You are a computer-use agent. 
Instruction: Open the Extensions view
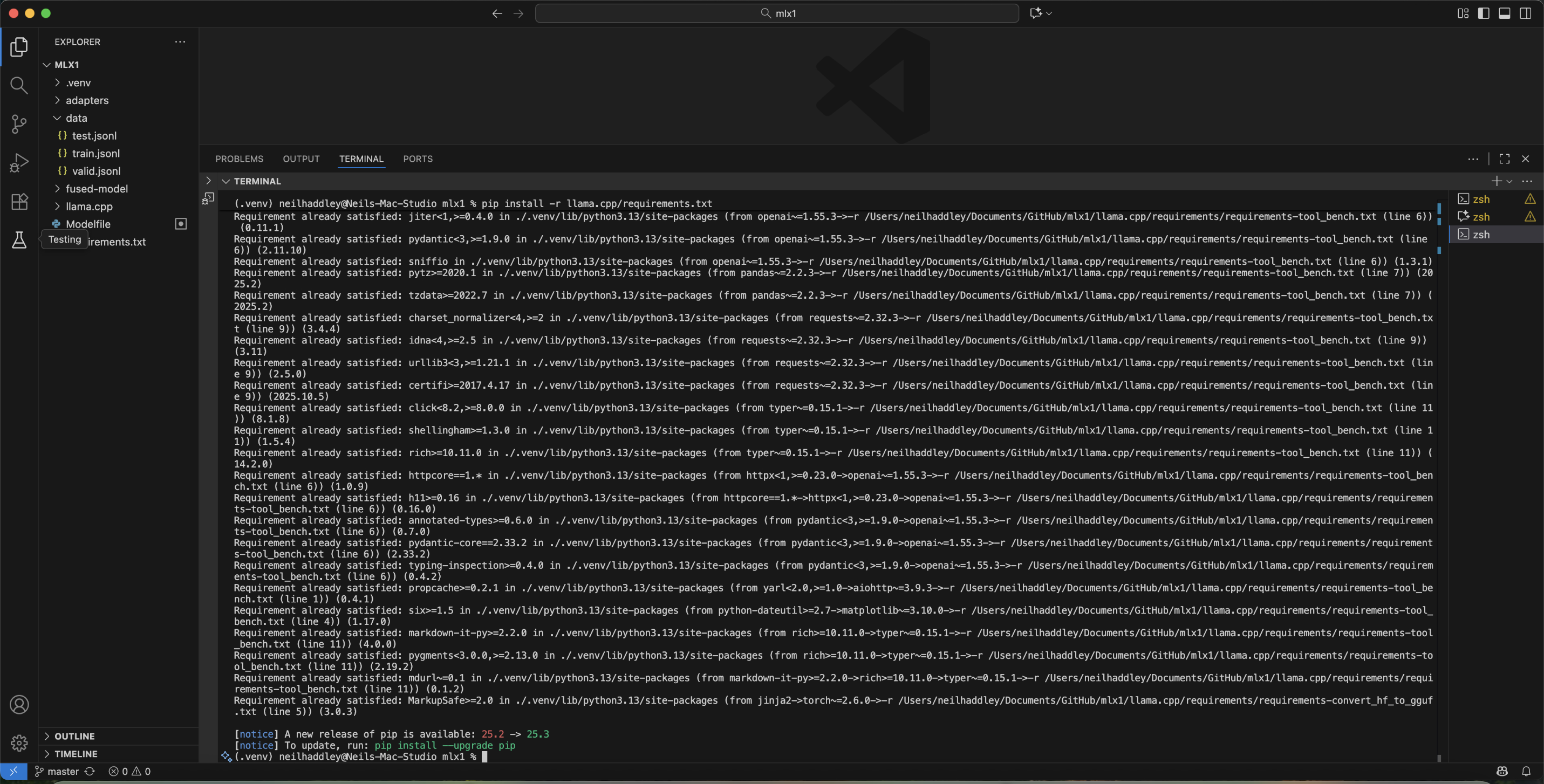(x=18, y=202)
